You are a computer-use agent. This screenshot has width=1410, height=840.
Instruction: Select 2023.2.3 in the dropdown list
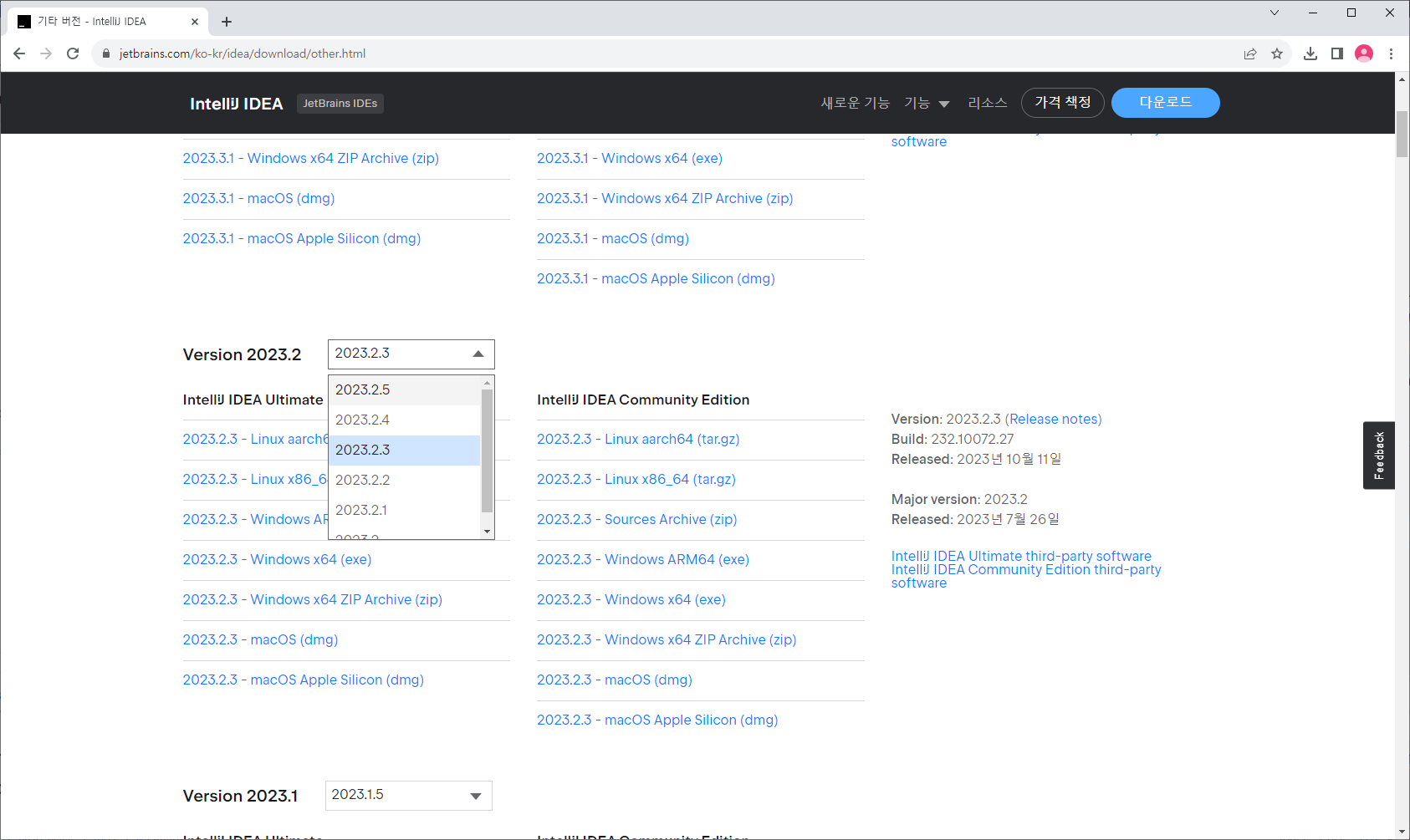point(405,451)
